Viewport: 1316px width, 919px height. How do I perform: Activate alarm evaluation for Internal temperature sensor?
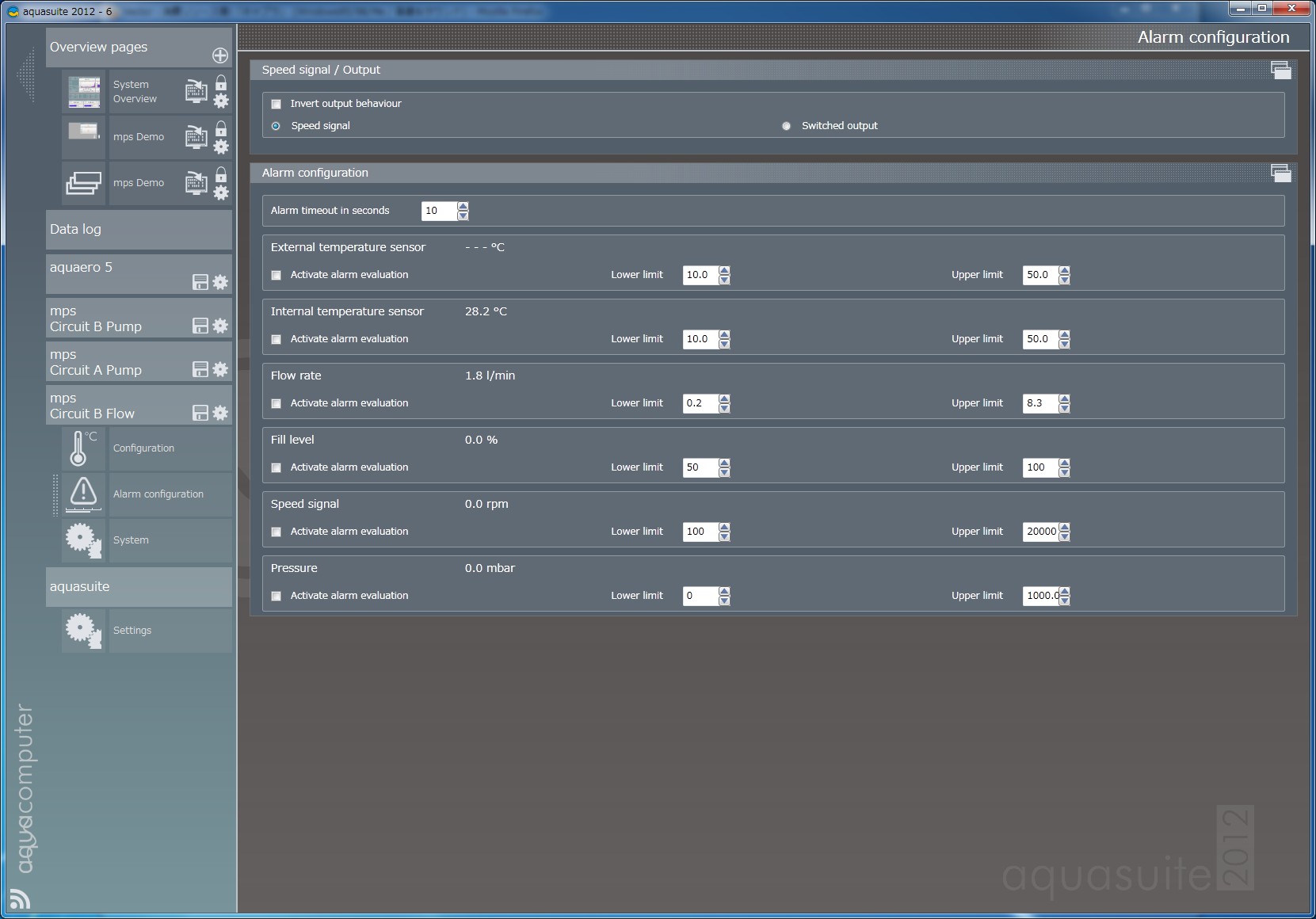pos(277,339)
